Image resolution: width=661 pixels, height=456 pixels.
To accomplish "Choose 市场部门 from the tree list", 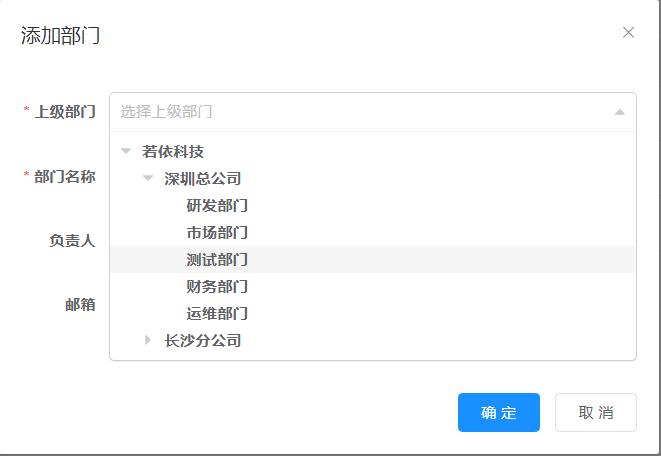I will click(x=217, y=233).
